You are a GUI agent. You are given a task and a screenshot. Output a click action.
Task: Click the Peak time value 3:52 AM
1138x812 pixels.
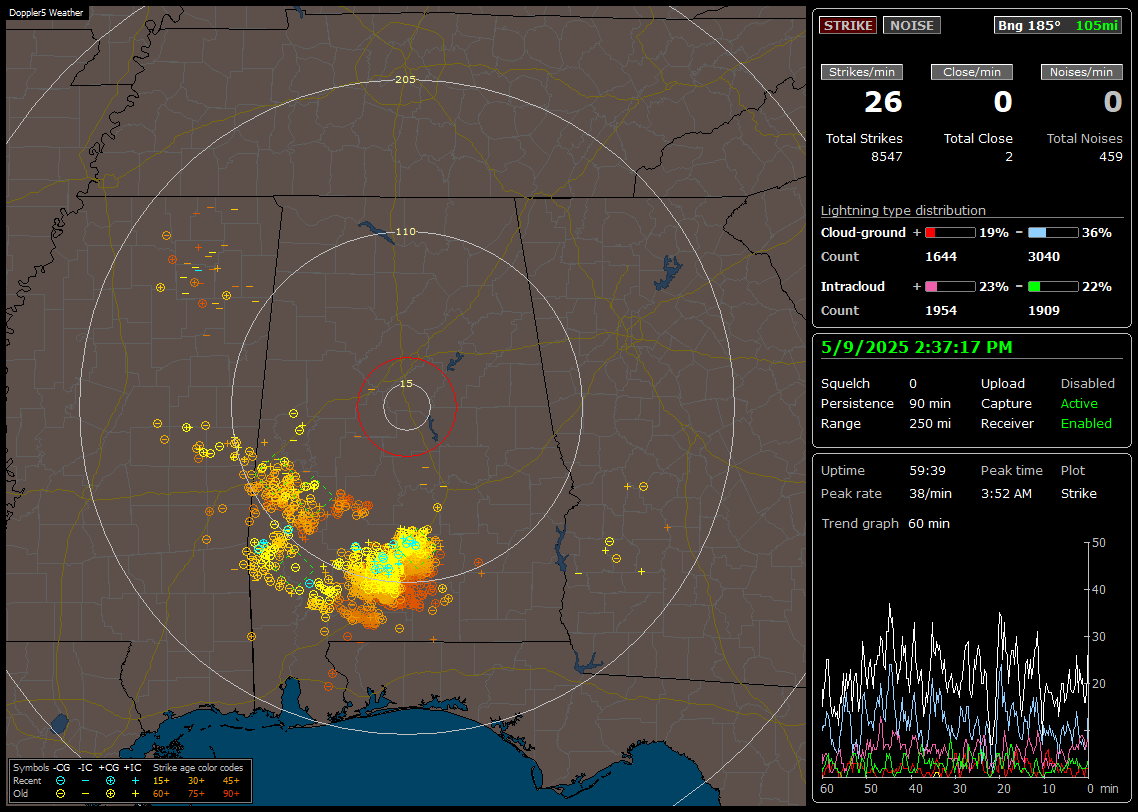[x=1006, y=493]
